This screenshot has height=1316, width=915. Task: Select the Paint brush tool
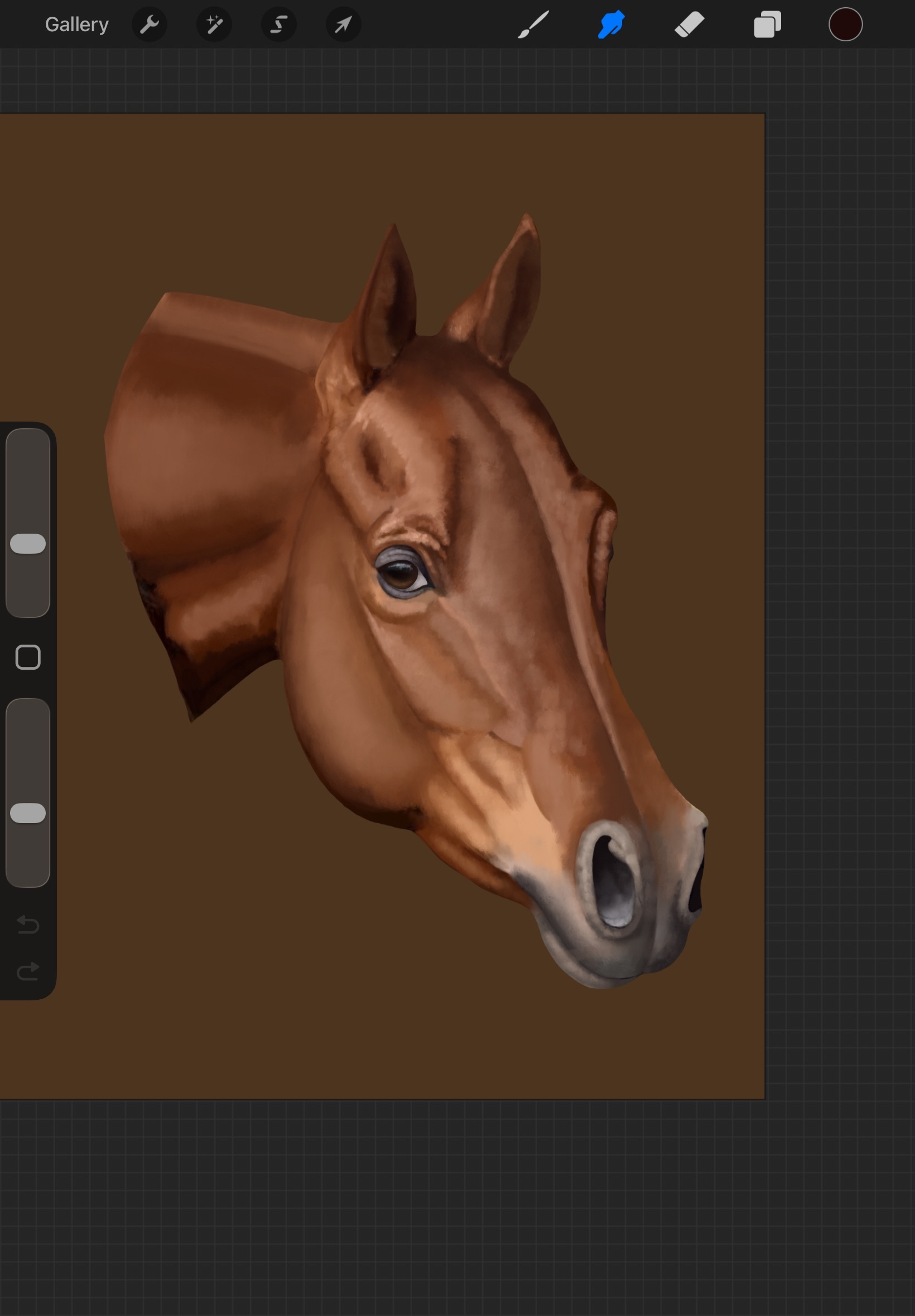tap(533, 25)
